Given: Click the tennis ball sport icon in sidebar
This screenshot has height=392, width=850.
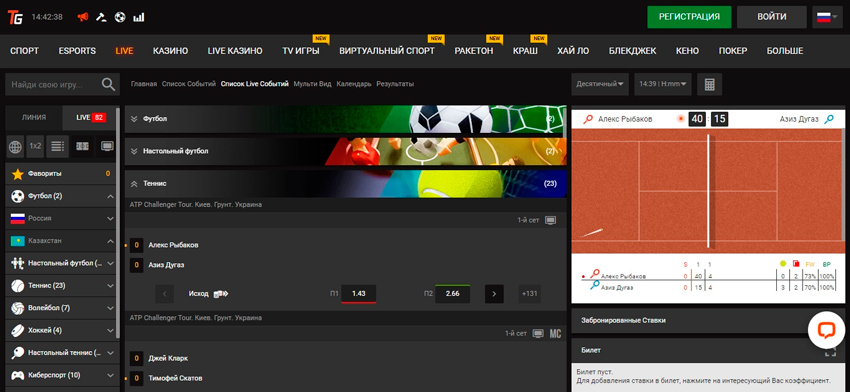Looking at the screenshot, I should (x=18, y=285).
